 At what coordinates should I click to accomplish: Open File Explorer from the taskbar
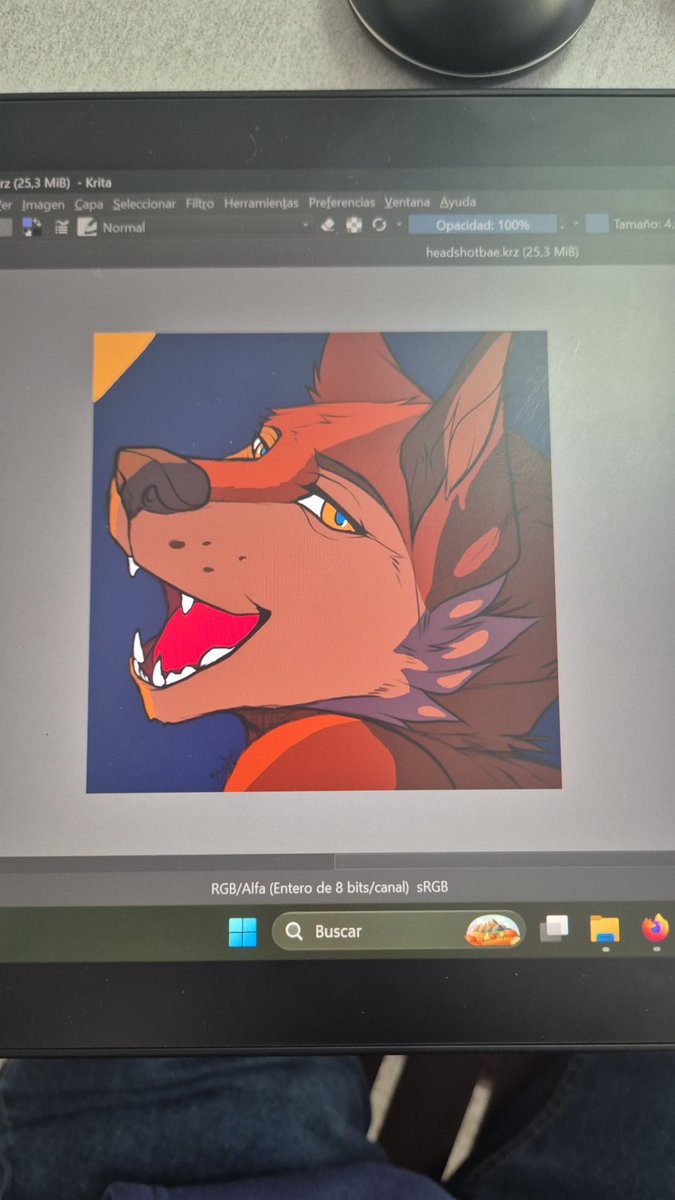(x=604, y=930)
